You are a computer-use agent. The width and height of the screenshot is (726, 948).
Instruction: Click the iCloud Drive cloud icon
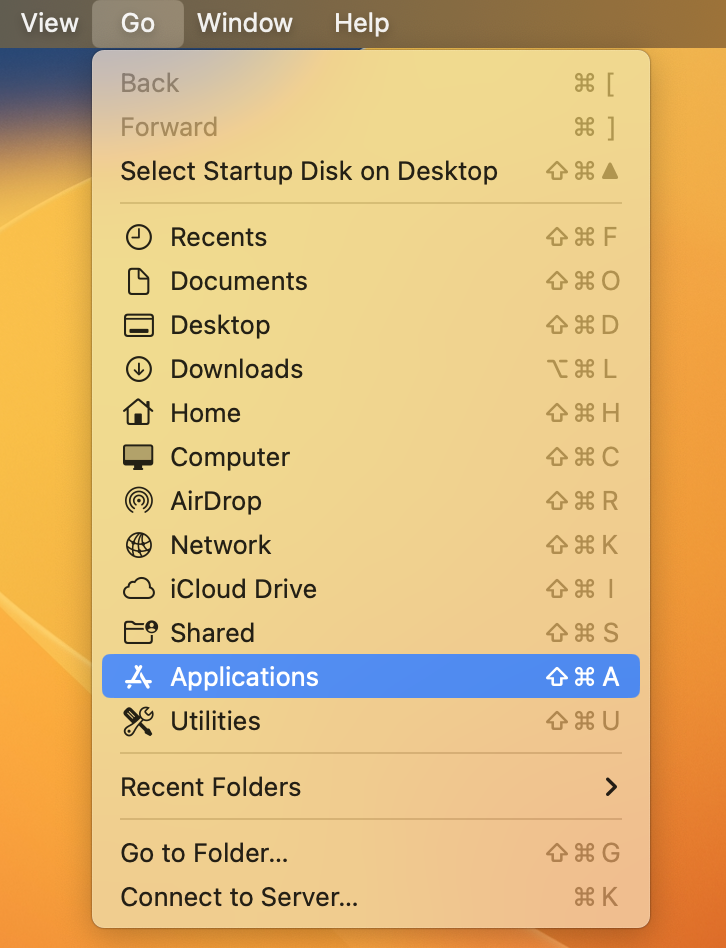pos(138,589)
